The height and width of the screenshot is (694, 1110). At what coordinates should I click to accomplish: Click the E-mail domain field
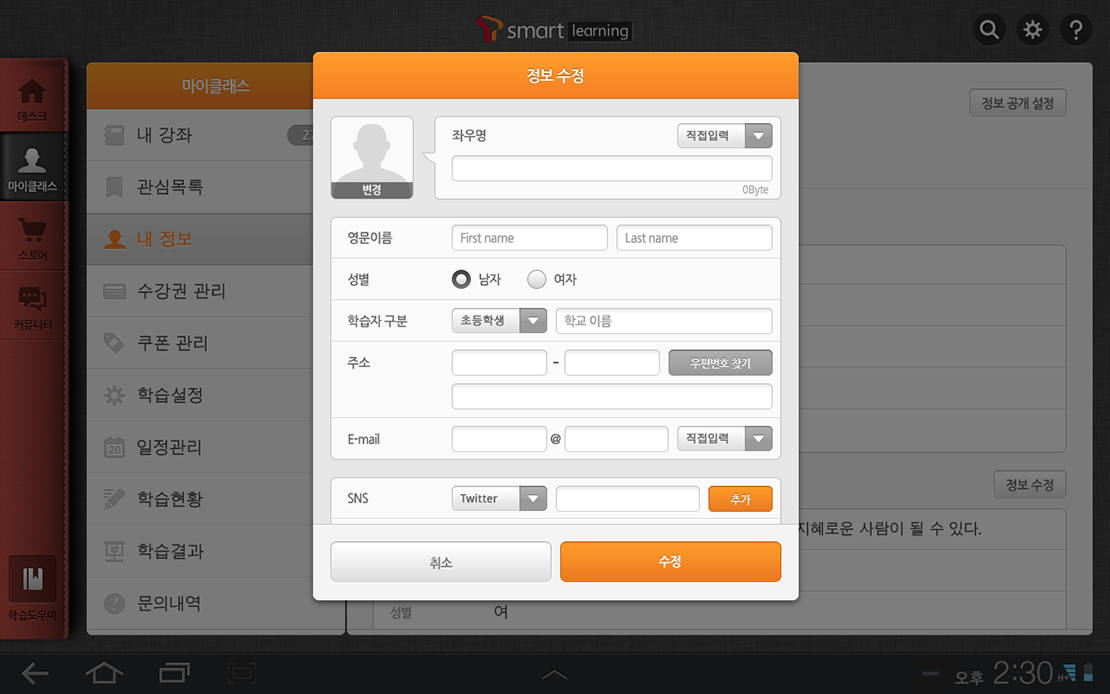point(616,438)
